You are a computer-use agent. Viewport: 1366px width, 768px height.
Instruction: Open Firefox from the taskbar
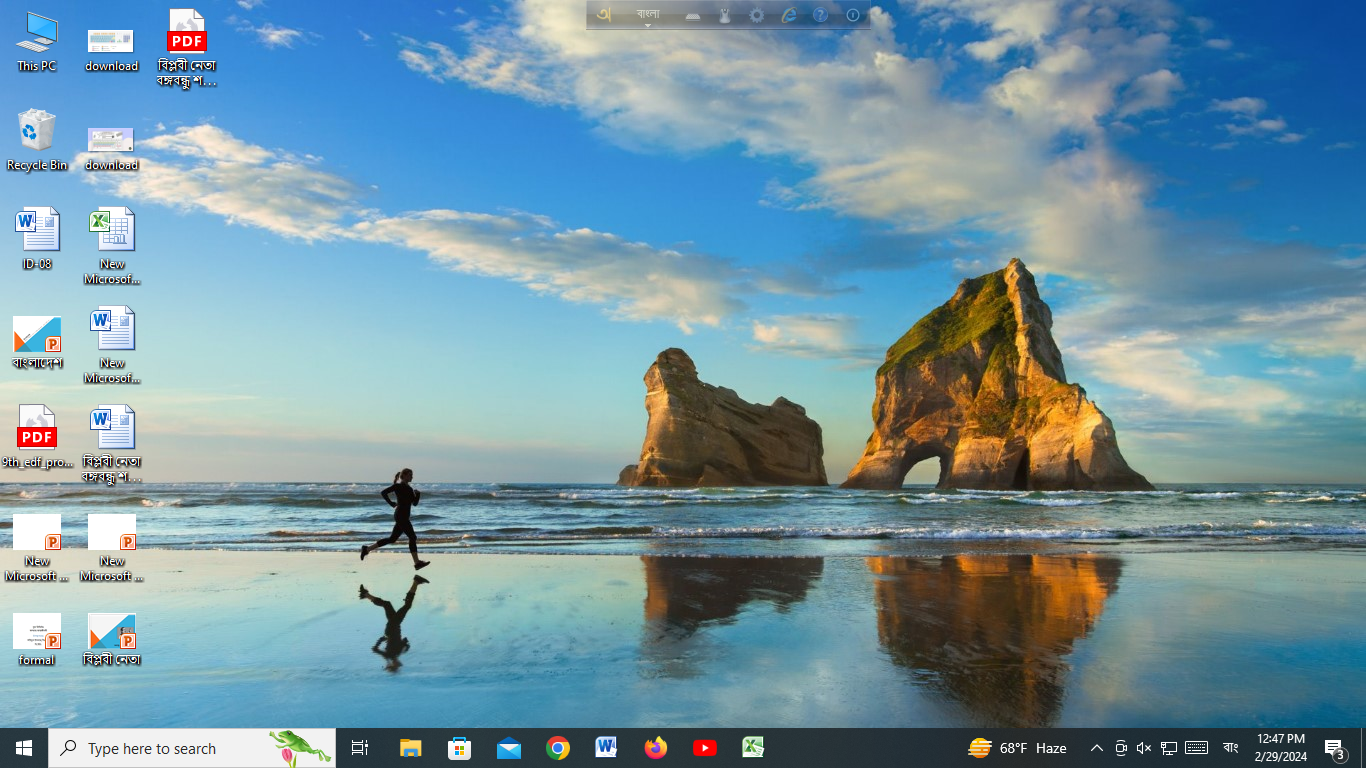pos(656,748)
